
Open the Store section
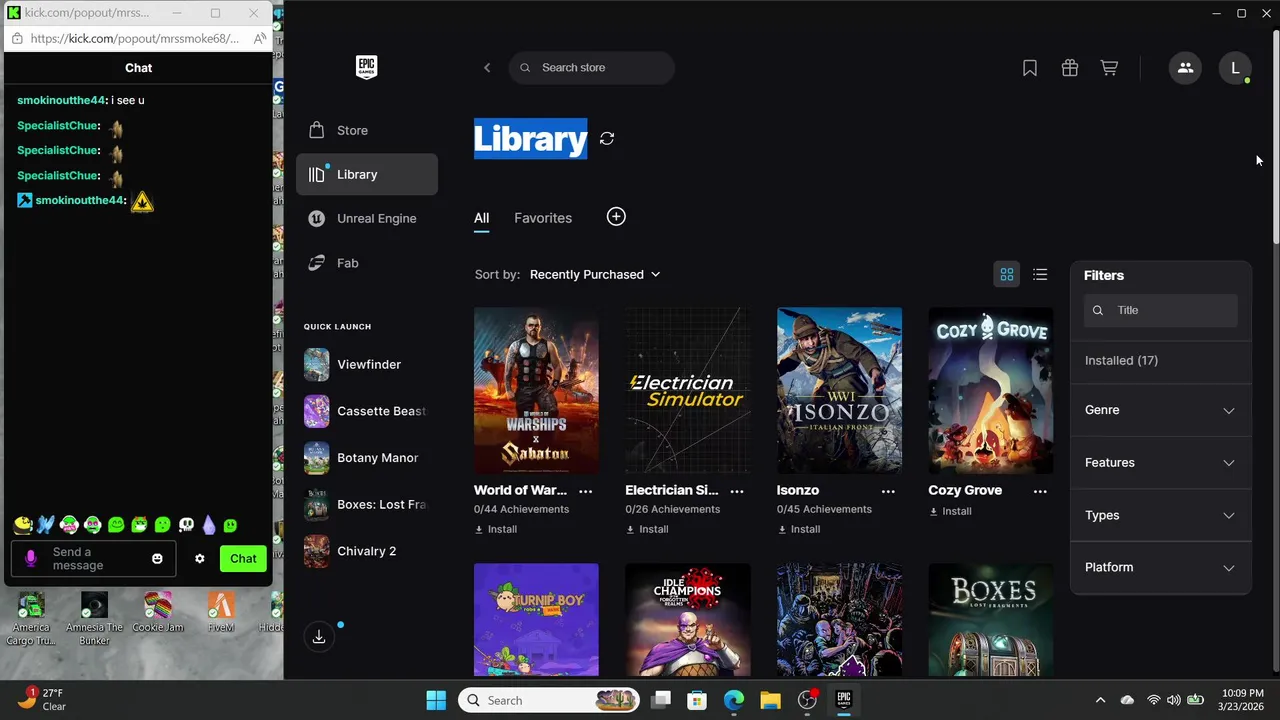(x=367, y=130)
